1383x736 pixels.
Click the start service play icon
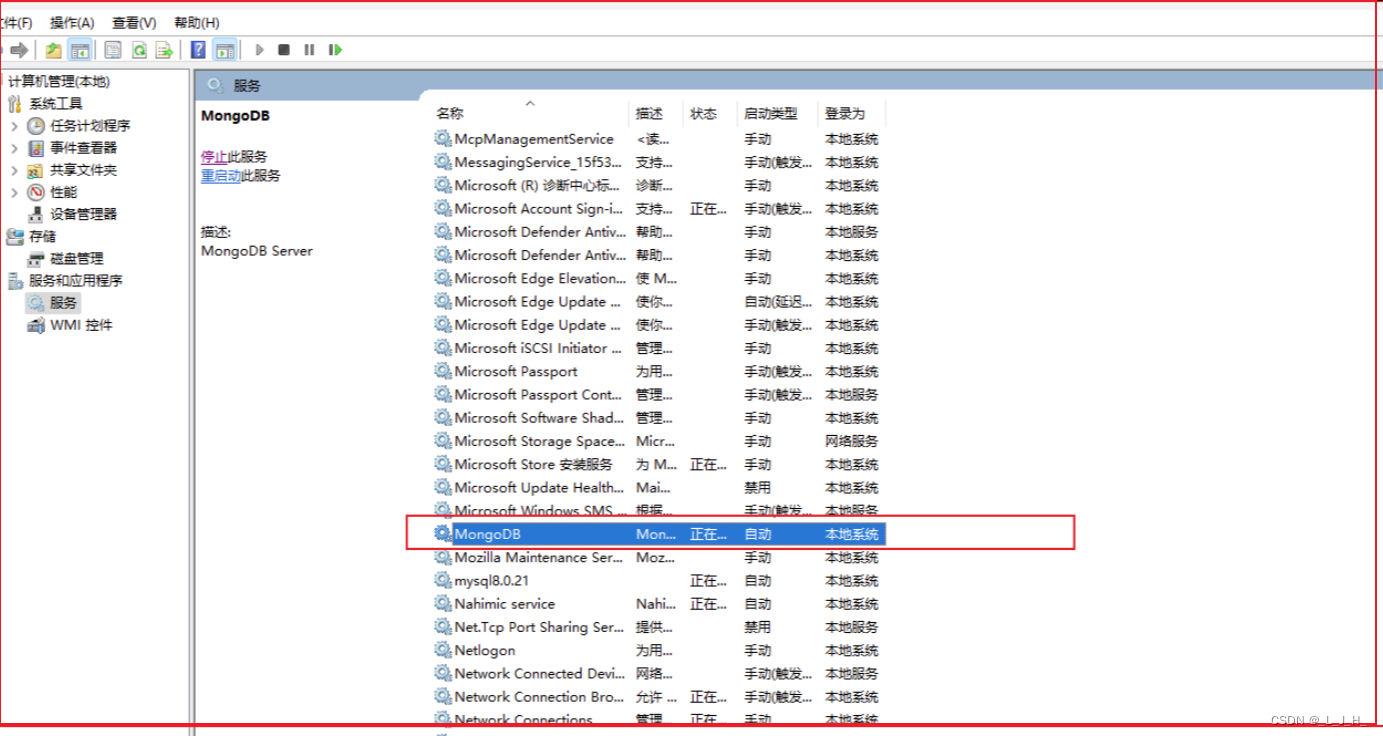pos(260,50)
